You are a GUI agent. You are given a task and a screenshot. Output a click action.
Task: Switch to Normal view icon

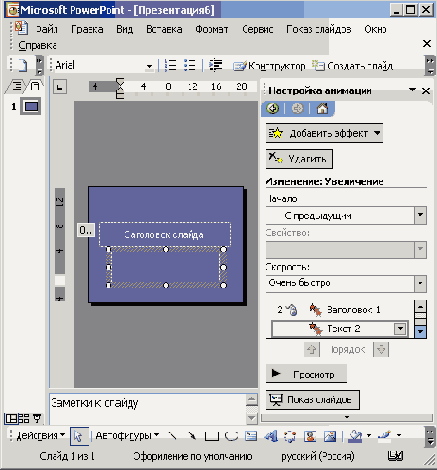pyautogui.click(x=11, y=418)
